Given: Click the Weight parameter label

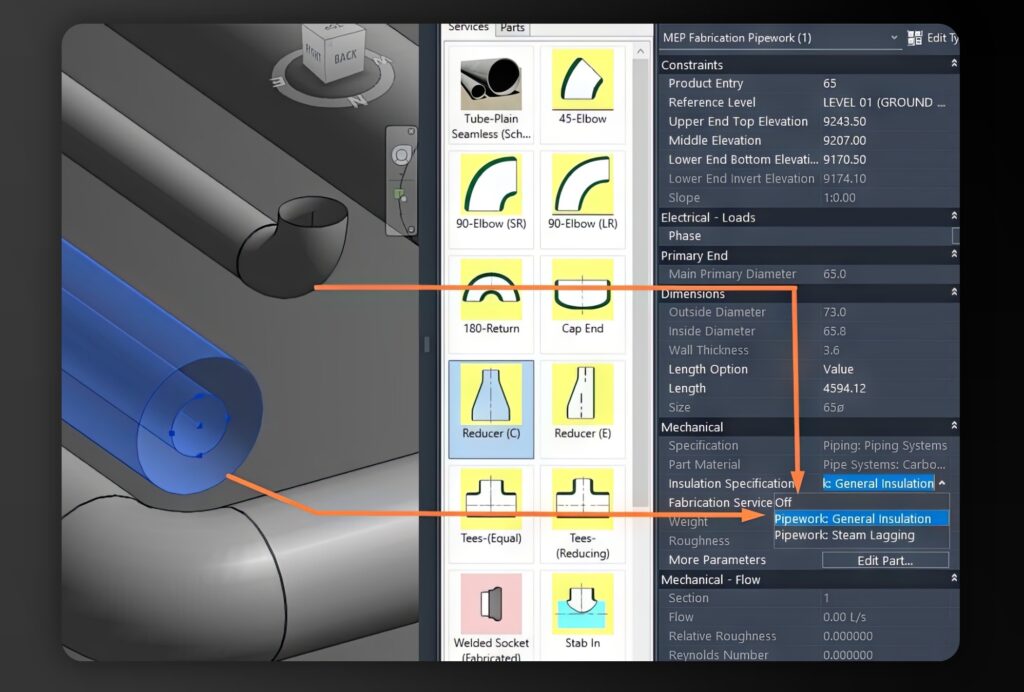Looking at the screenshot, I should (x=688, y=522).
